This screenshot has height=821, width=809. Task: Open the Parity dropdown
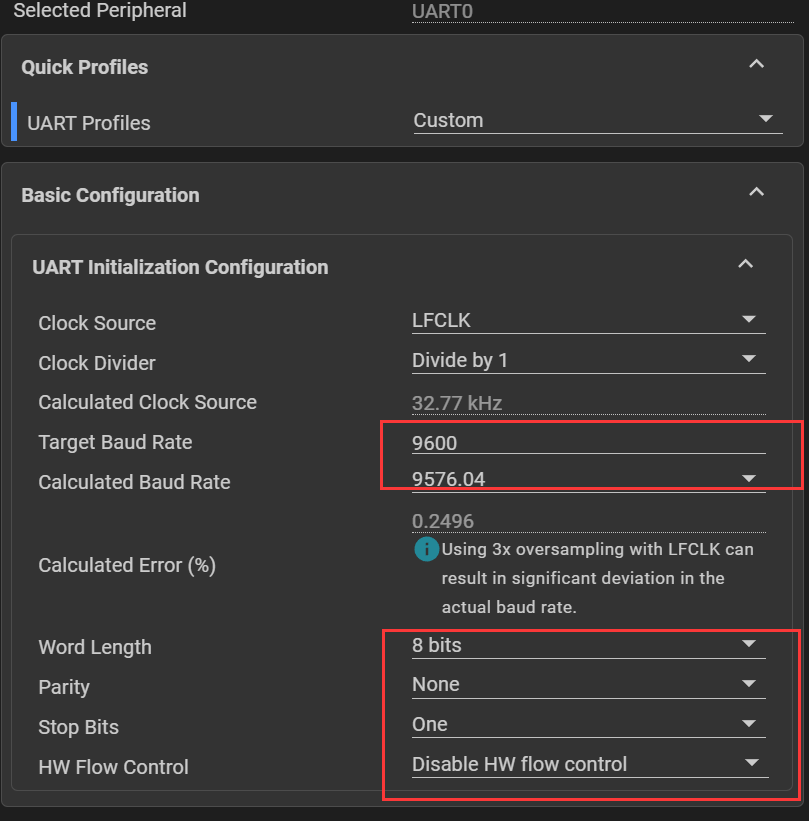coord(588,685)
